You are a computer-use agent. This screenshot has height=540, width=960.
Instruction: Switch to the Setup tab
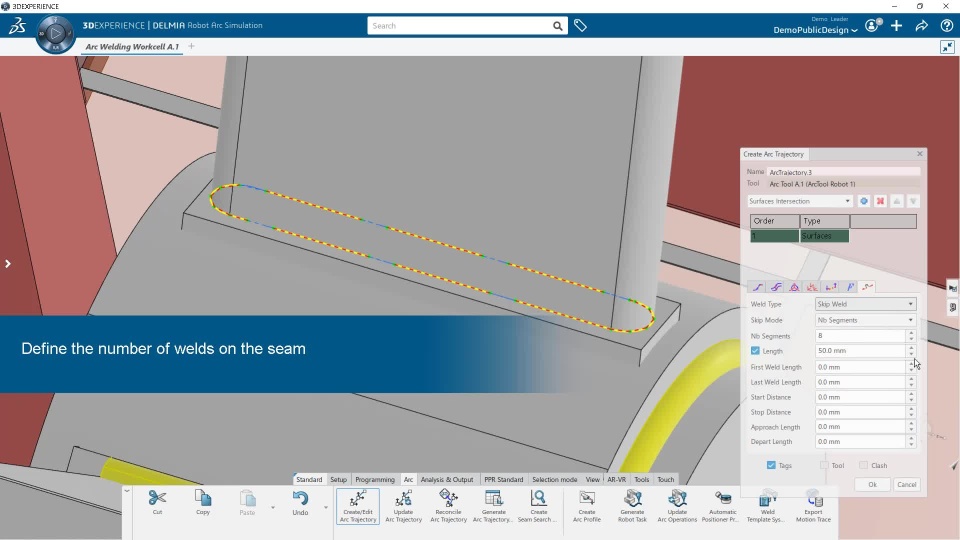click(x=339, y=479)
